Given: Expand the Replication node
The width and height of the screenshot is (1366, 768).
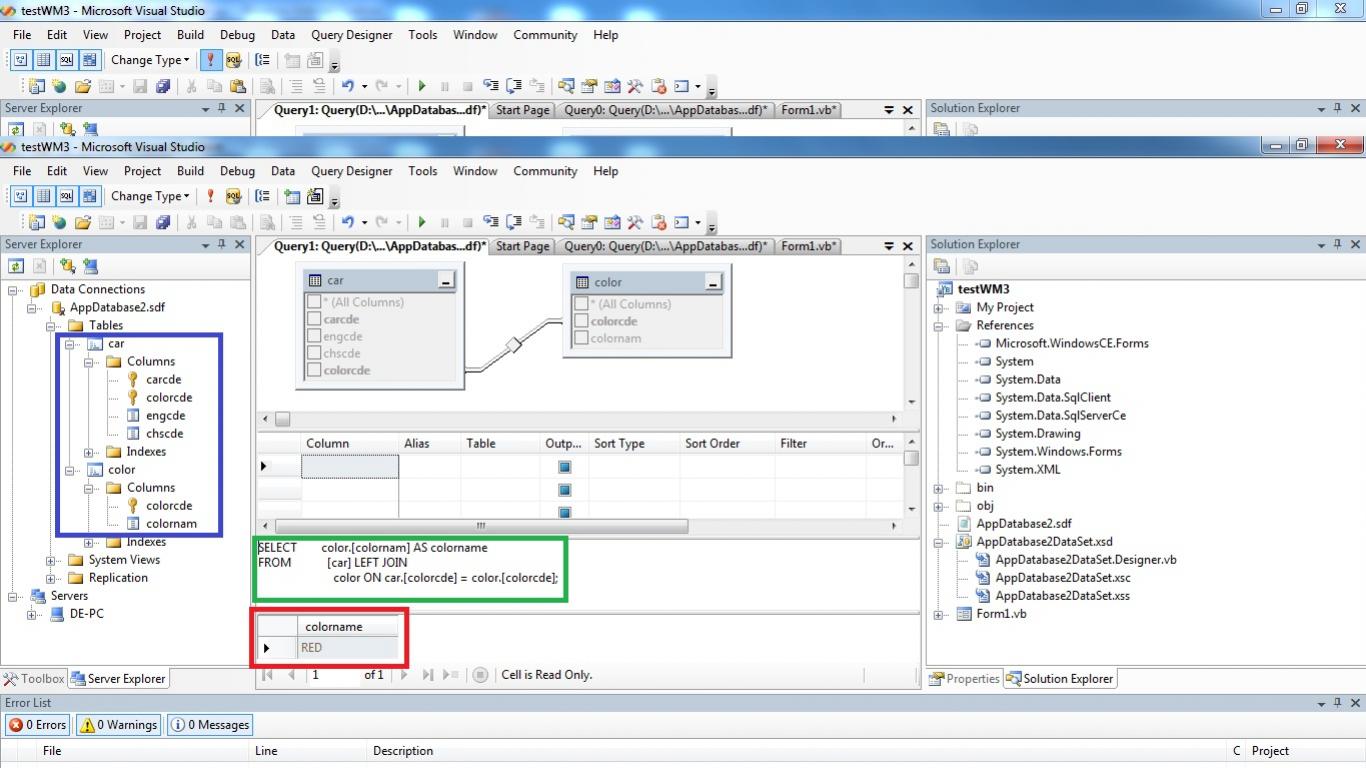Looking at the screenshot, I should tap(51, 578).
